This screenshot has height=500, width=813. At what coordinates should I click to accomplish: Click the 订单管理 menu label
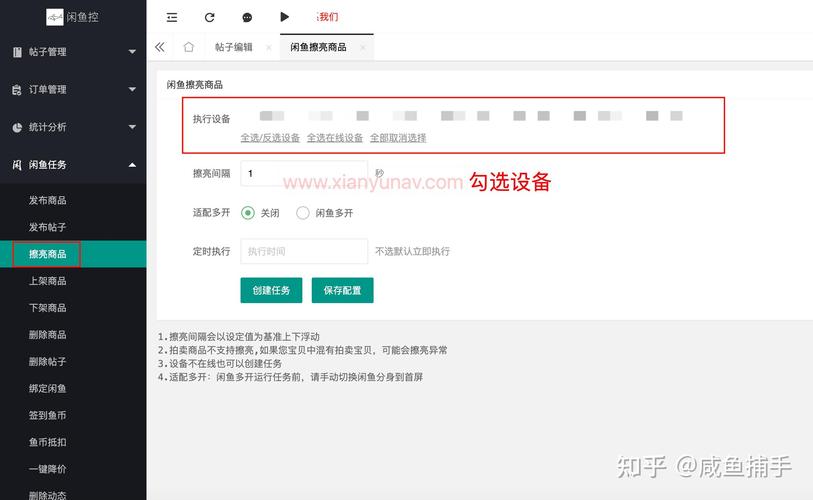point(47,90)
